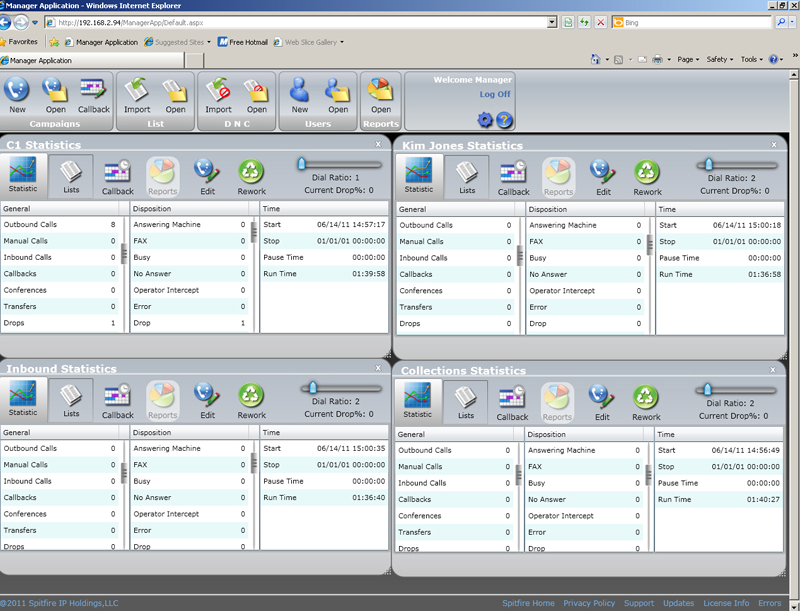This screenshot has width=800, height=611.
Task: Expand the Tools menu dropdown
Action: pos(752,59)
